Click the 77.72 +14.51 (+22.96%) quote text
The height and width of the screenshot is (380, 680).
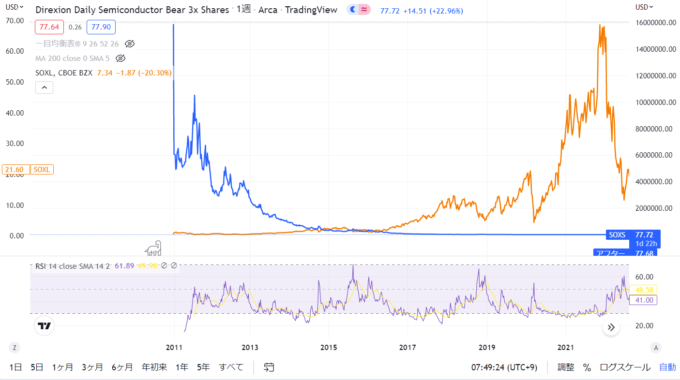[x=422, y=11]
